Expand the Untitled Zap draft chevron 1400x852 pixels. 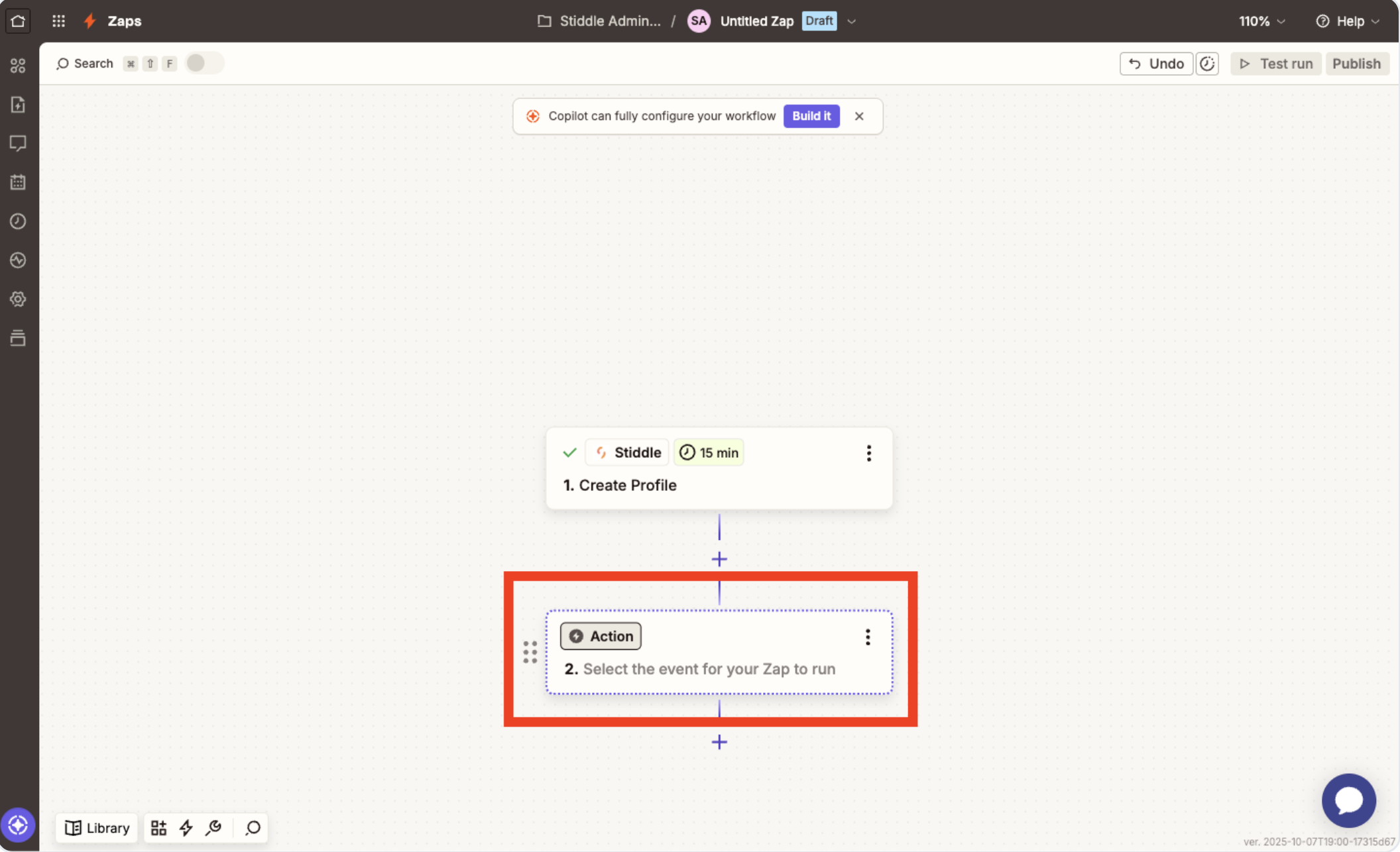pyautogui.click(x=852, y=21)
